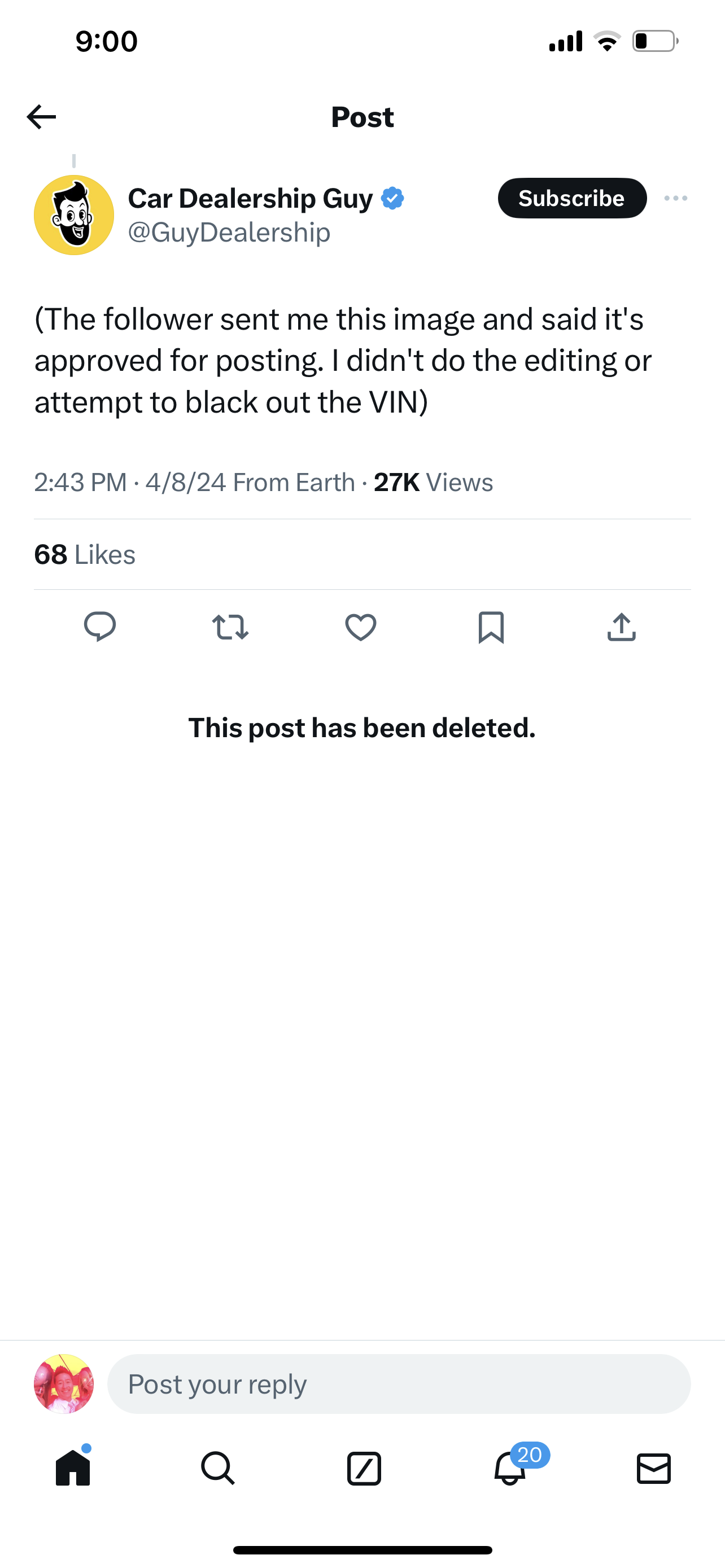Open the Grok slash icon tab
Screen dimensions: 725x1568
(364, 1468)
